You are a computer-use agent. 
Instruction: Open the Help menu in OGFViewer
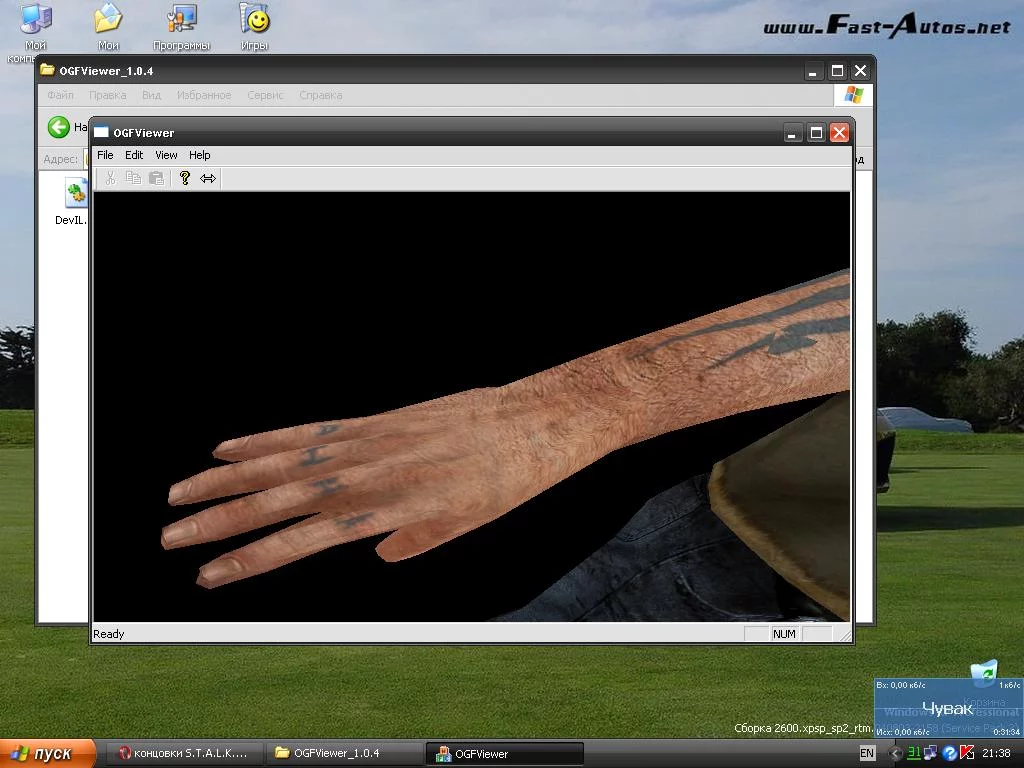click(200, 155)
